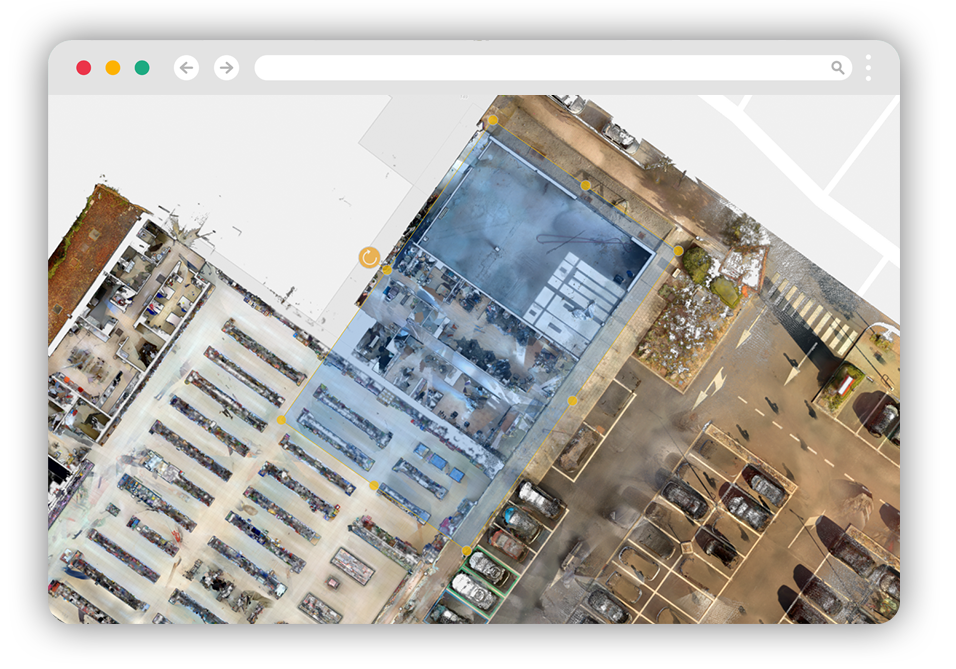Click the orange rotate handle on the selection
The height and width of the screenshot is (669, 956).
pos(369,258)
